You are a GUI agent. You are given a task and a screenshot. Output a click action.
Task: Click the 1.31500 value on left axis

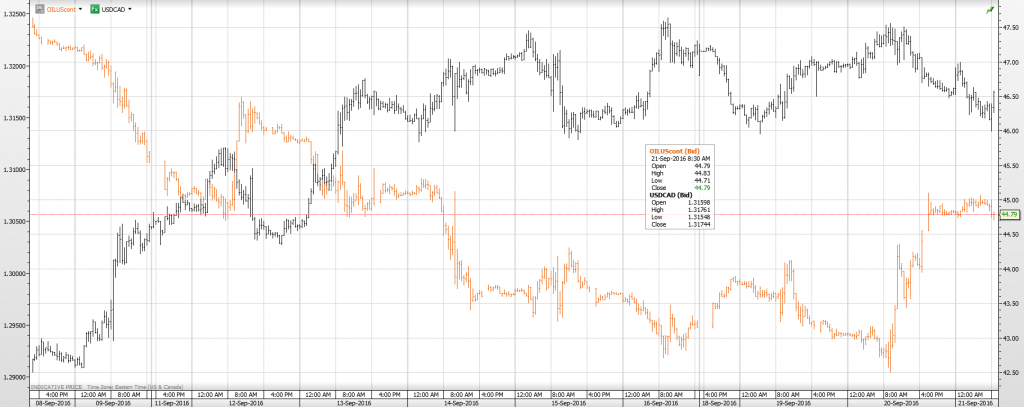point(14,118)
